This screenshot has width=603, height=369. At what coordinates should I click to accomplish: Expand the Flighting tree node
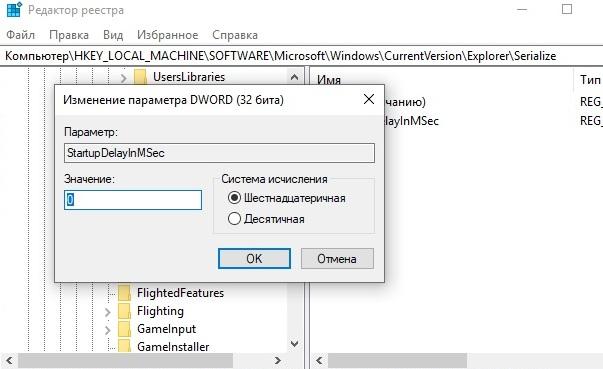(108, 312)
